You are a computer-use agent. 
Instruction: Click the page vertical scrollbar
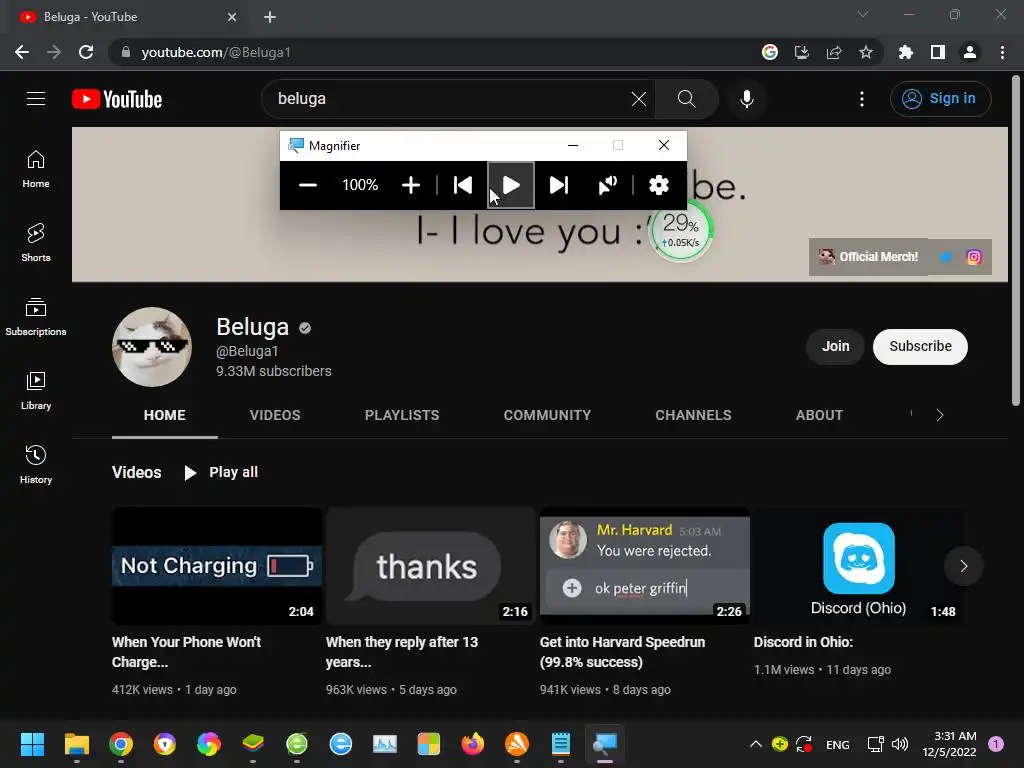tap(1016, 242)
